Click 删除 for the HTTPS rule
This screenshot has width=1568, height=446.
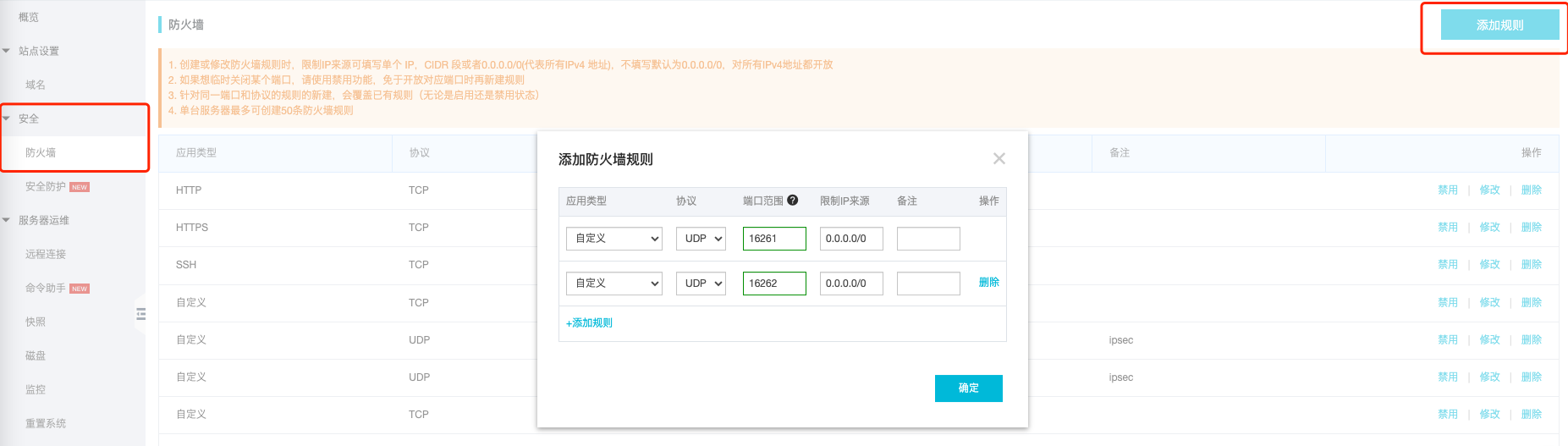[1532, 228]
